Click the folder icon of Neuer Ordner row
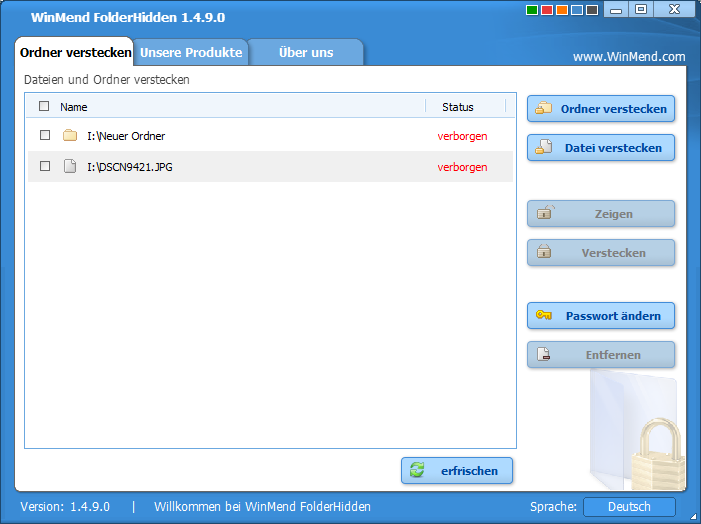Screen dimensions: 701x524 70,135
